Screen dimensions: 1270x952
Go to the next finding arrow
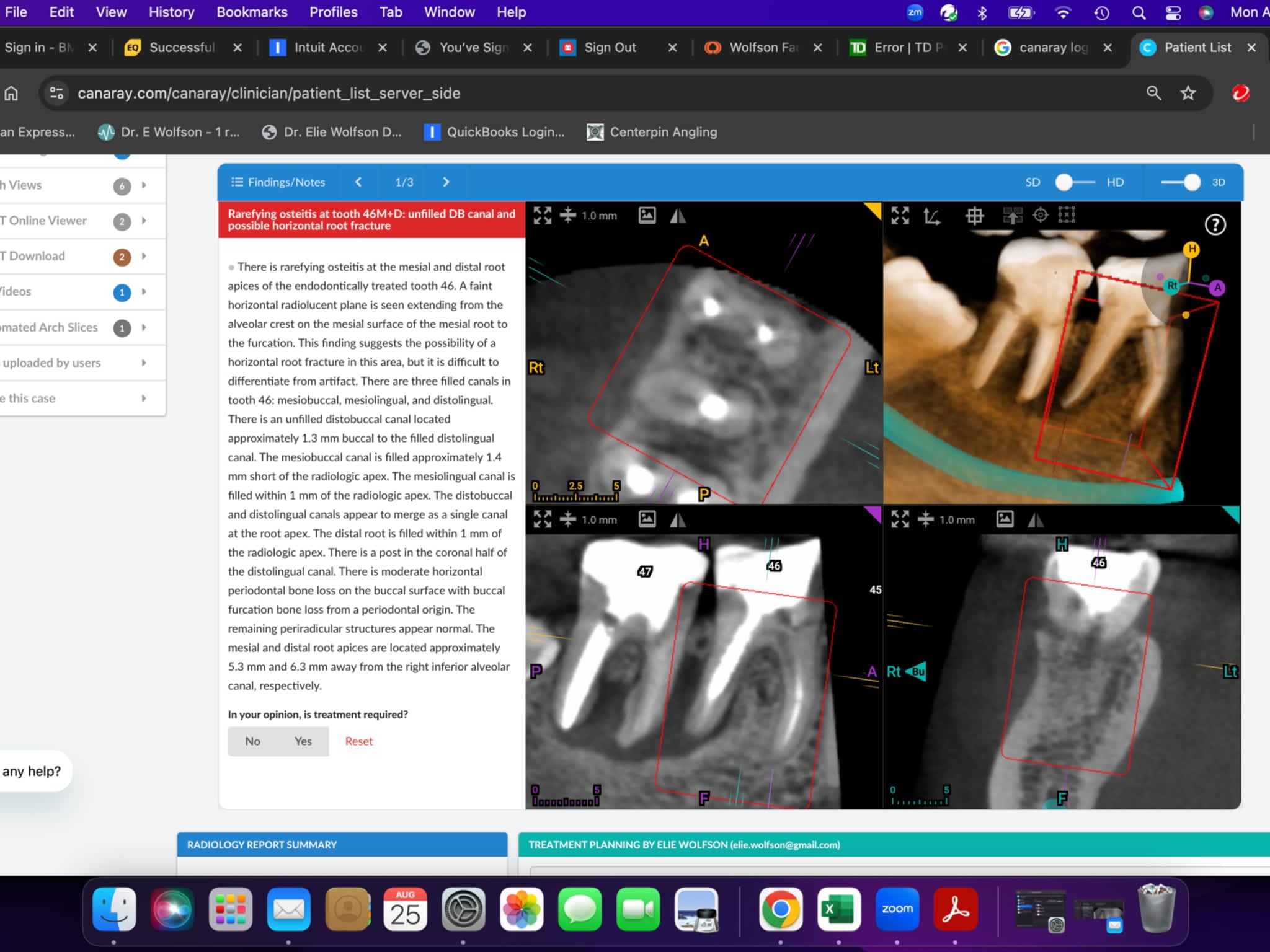[x=446, y=182]
